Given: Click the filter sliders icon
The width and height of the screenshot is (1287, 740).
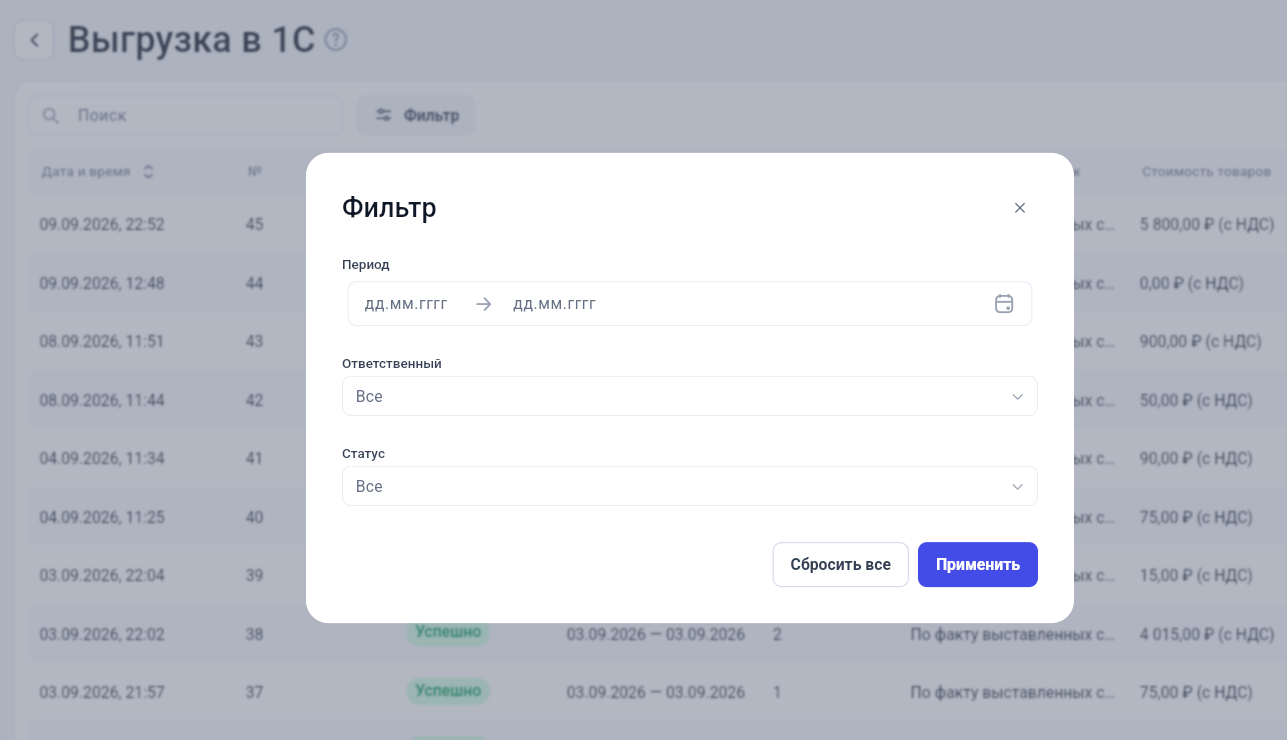Looking at the screenshot, I should pyautogui.click(x=383, y=116).
